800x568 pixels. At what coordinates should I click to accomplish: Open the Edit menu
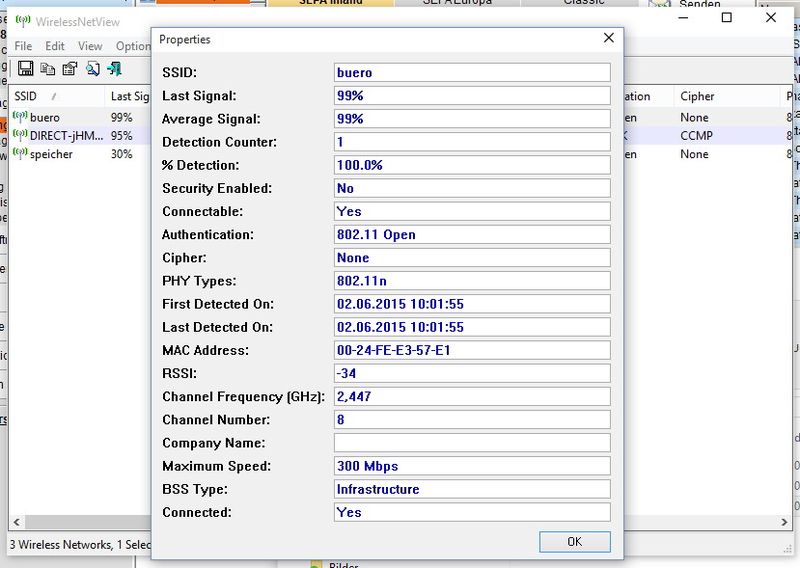point(55,46)
